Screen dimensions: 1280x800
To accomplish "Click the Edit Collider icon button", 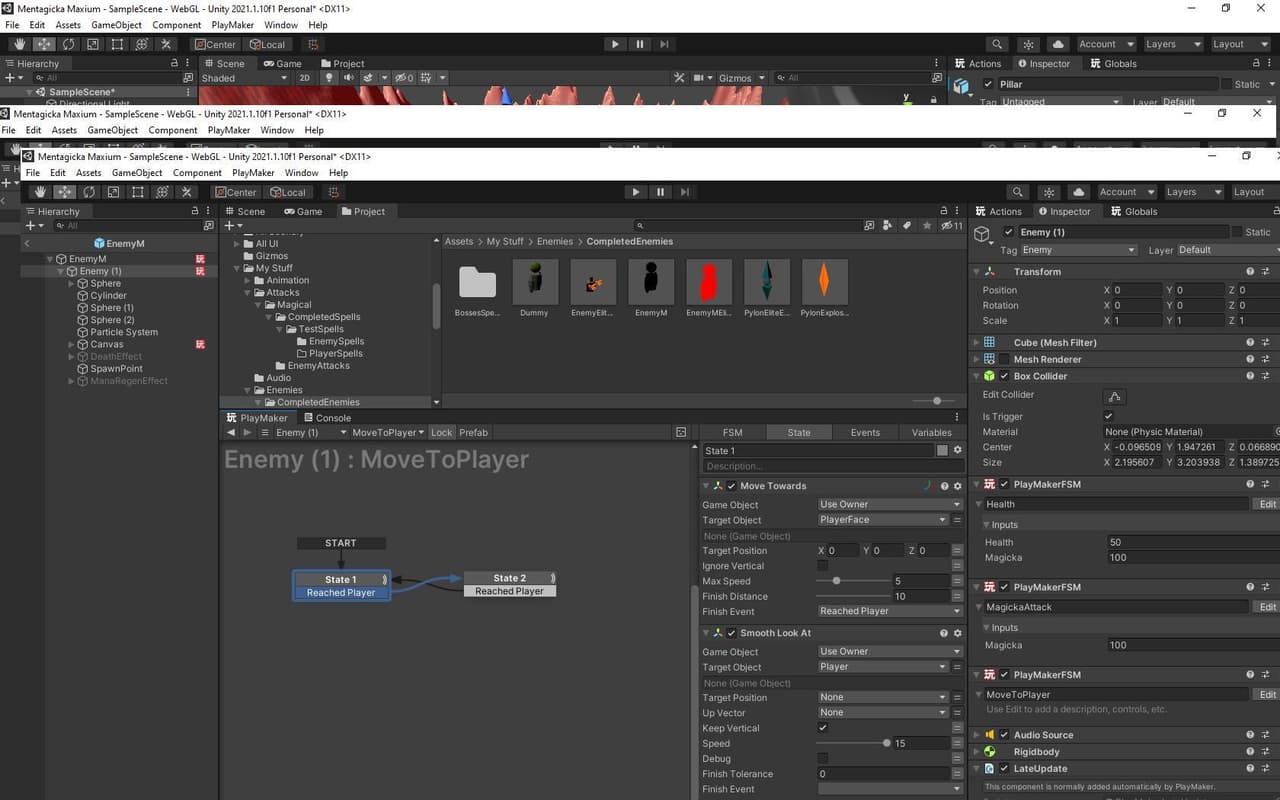I will point(1114,396).
